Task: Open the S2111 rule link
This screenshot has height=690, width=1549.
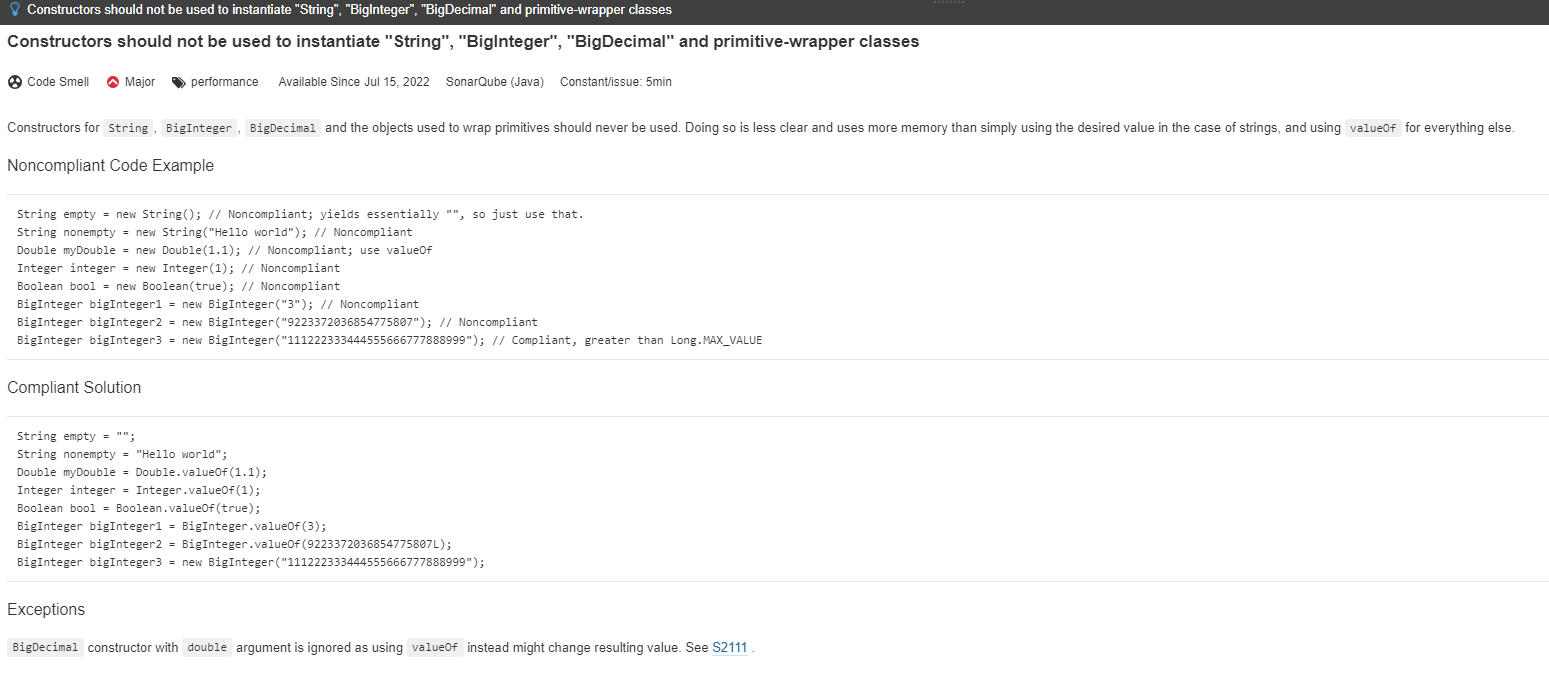Action: (729, 647)
